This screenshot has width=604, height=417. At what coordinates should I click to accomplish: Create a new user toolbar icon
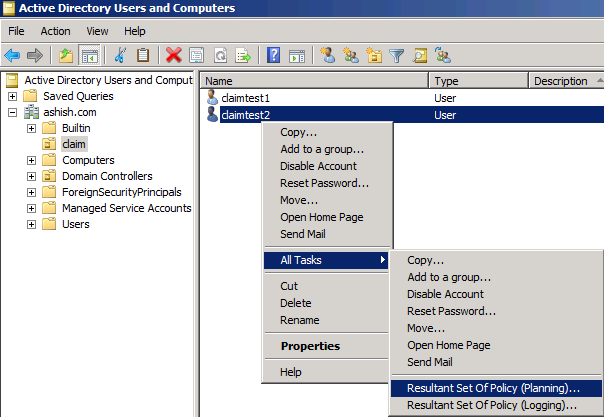coord(328,55)
